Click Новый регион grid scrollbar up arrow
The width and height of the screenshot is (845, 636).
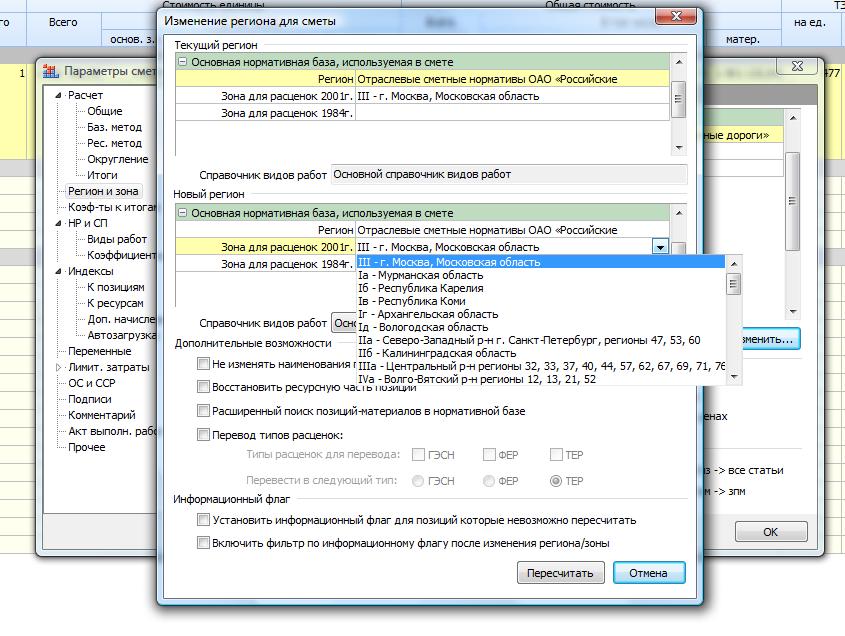click(679, 213)
